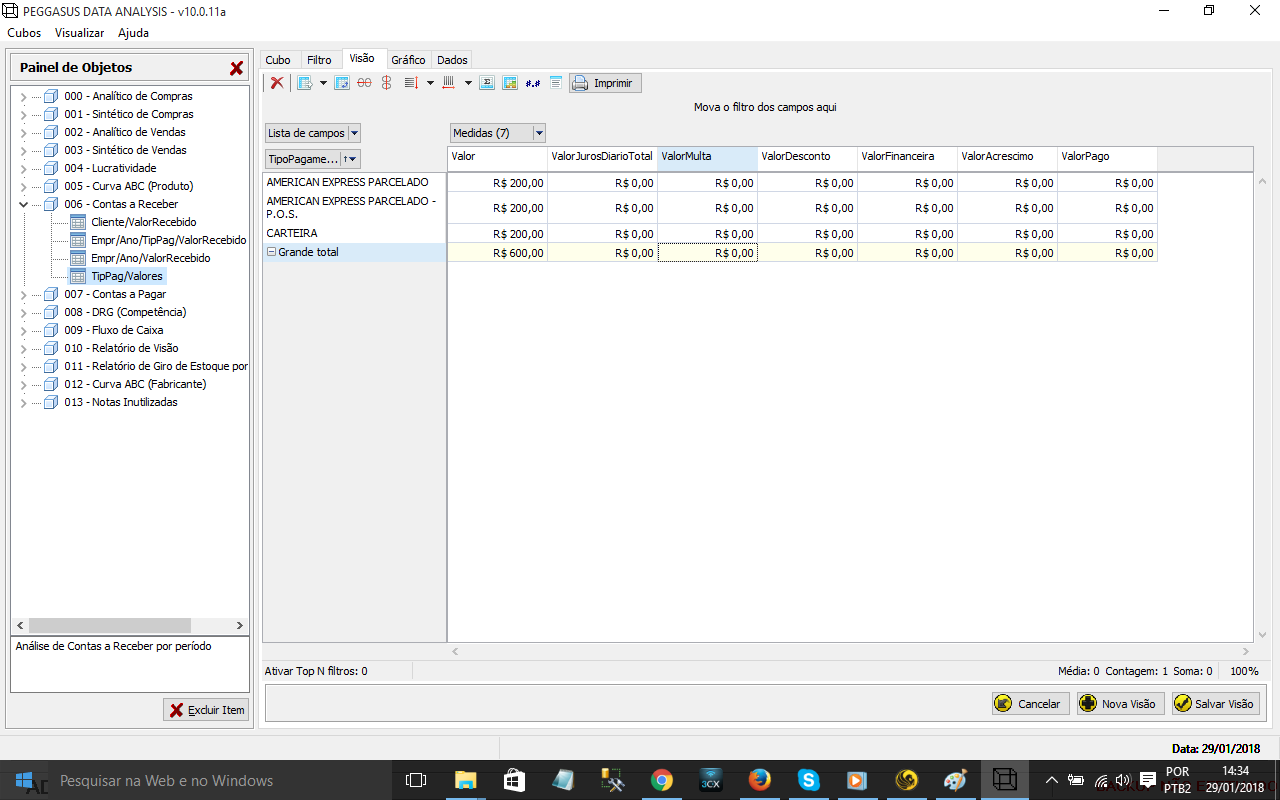Click the Nova Visão button

[x=1120, y=704]
